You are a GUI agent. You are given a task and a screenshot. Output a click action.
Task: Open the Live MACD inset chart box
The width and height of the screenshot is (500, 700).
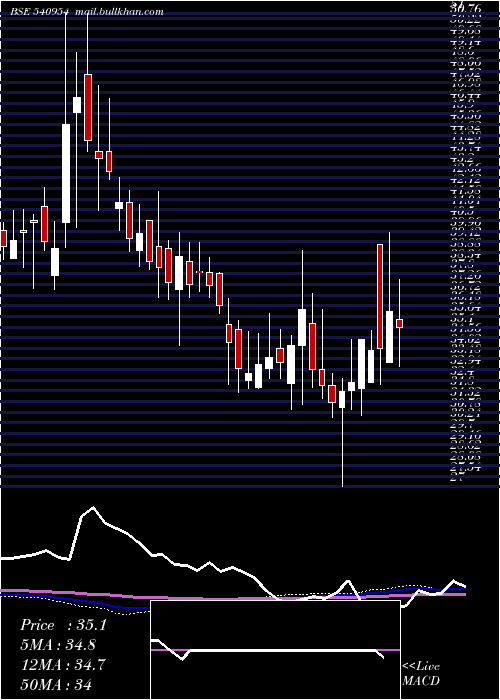point(275,650)
